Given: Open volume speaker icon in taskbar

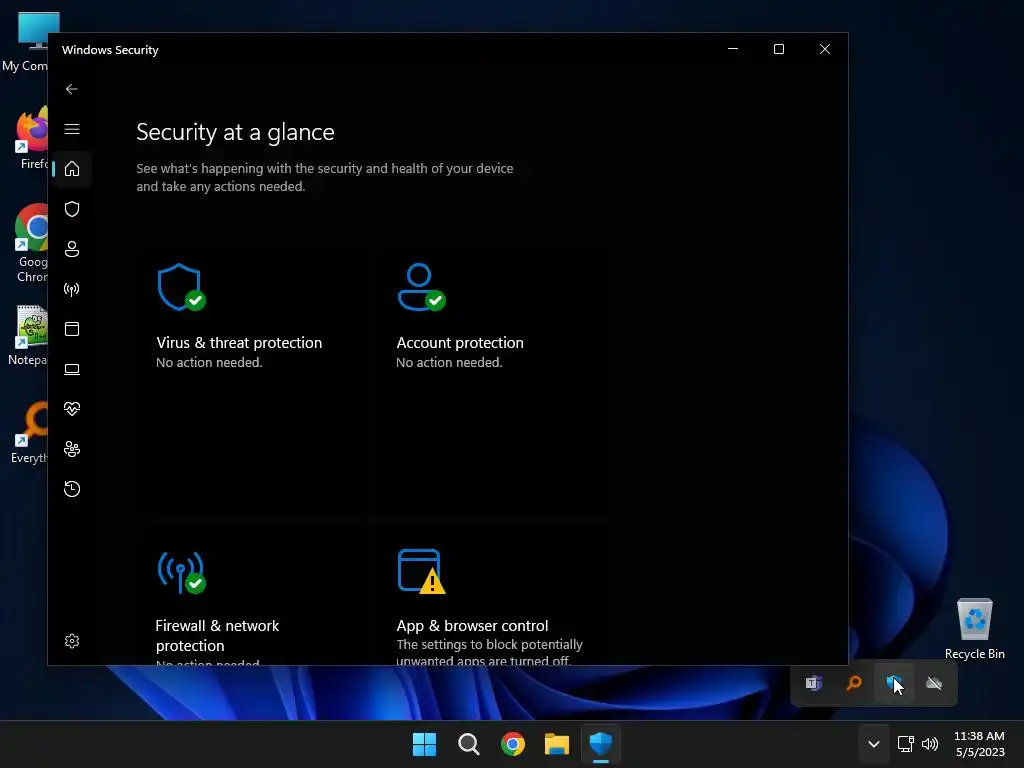Looking at the screenshot, I should pyautogui.click(x=930, y=744).
